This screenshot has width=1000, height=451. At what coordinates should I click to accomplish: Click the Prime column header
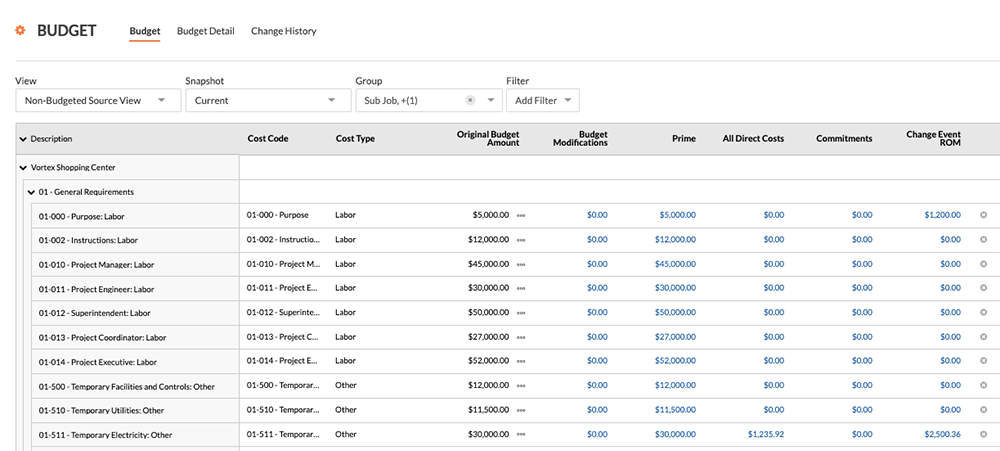point(684,138)
